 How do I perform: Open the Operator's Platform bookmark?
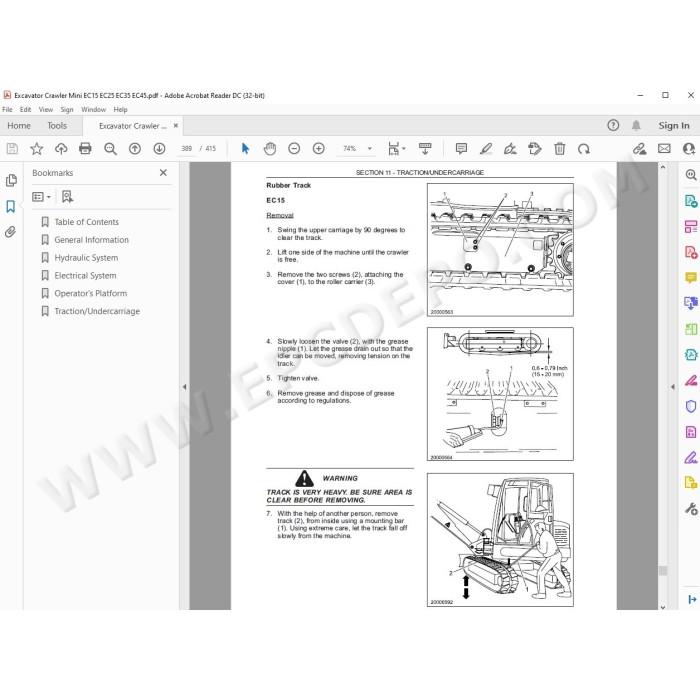point(91,293)
